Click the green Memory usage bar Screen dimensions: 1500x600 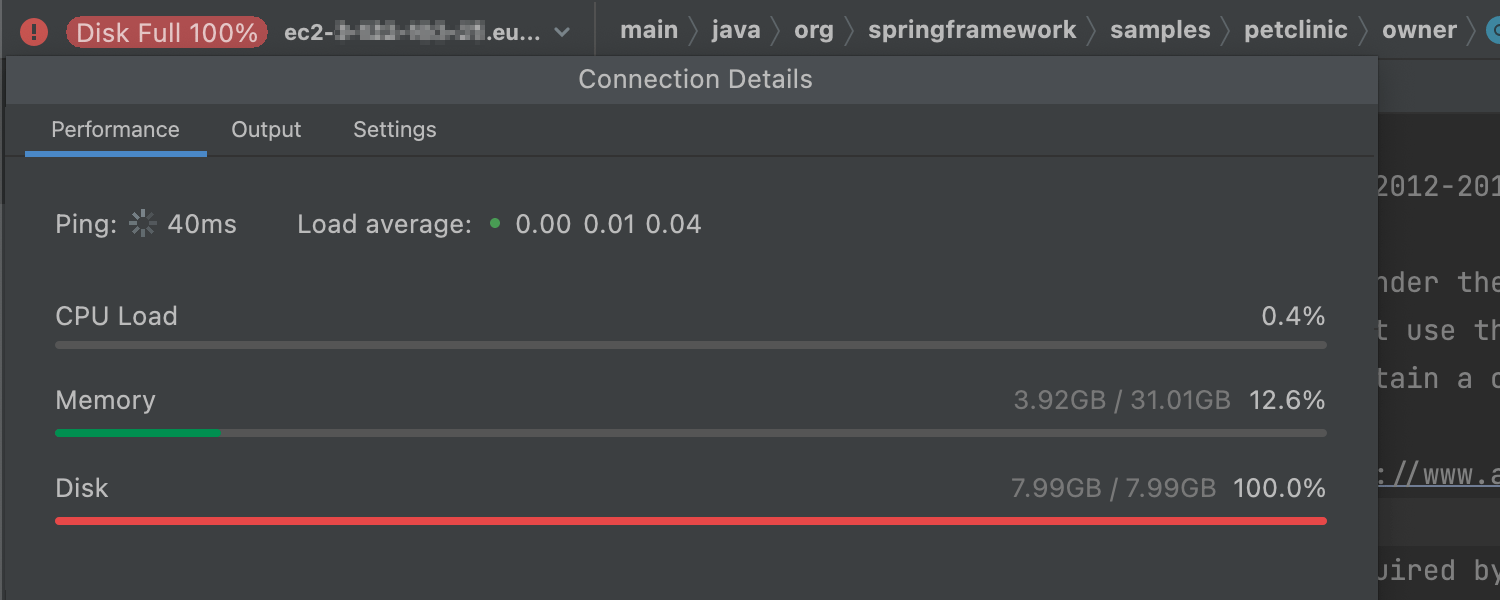pyautogui.click(x=138, y=433)
